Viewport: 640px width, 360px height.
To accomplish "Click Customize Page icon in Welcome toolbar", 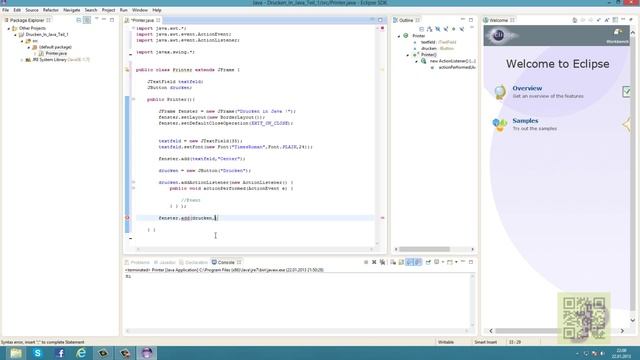I will click(615, 20).
